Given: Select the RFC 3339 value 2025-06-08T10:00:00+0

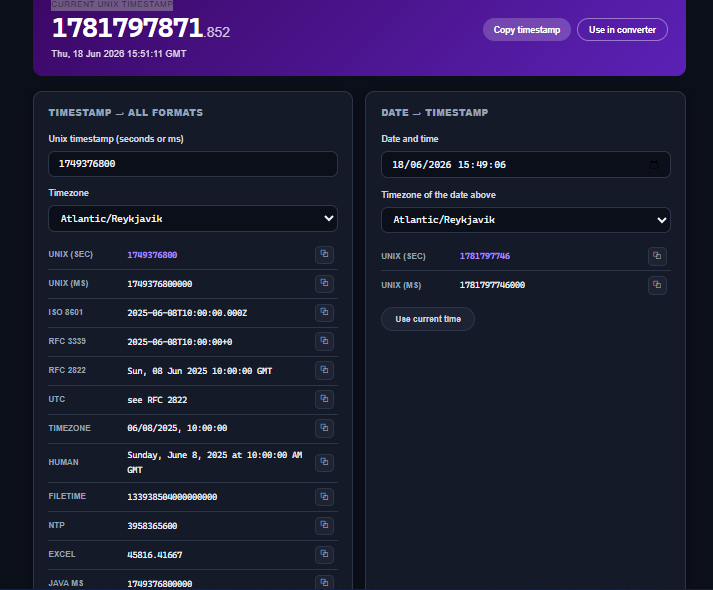Looking at the screenshot, I should (x=180, y=342).
